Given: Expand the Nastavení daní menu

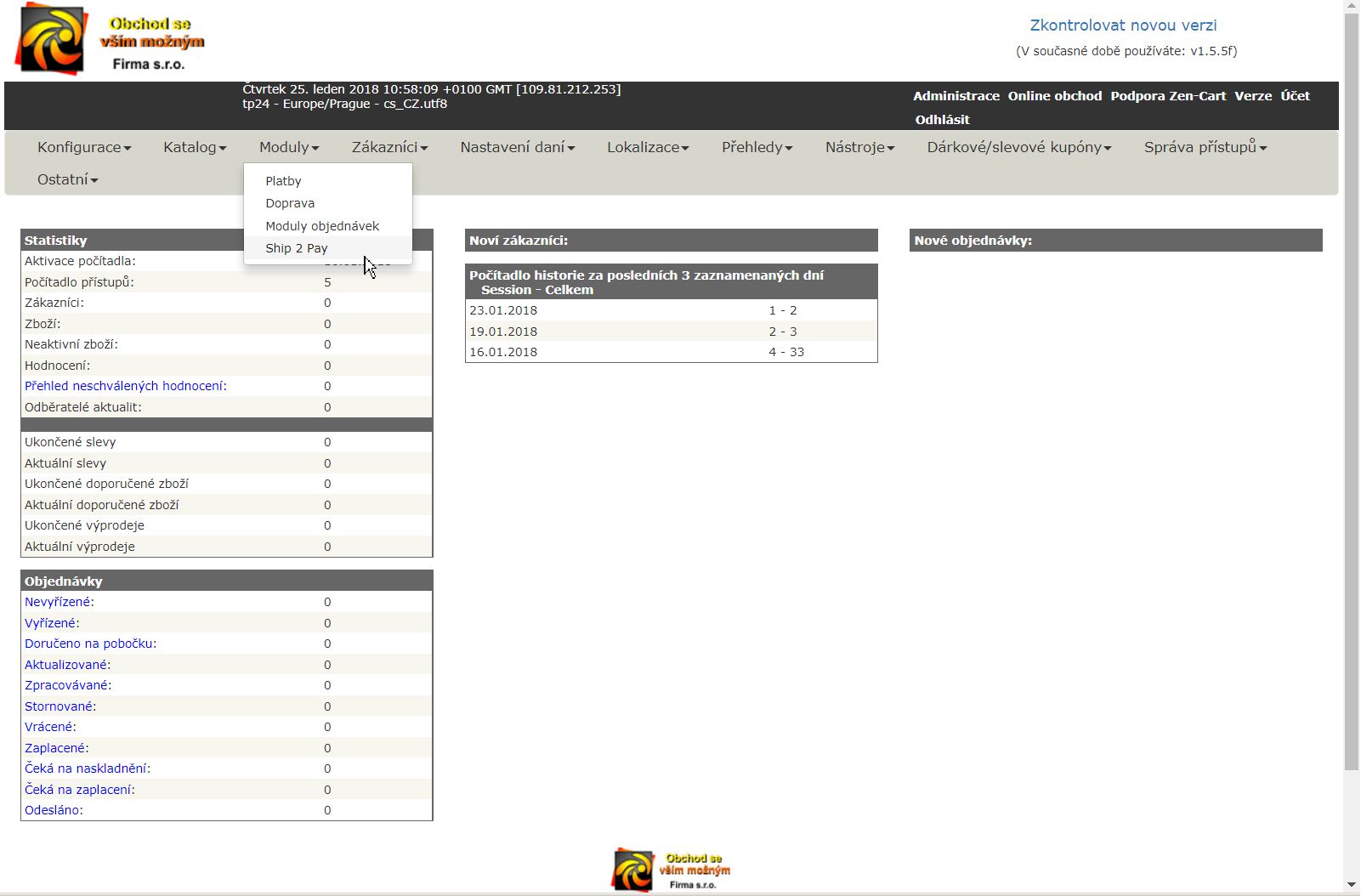Looking at the screenshot, I should pos(517,147).
